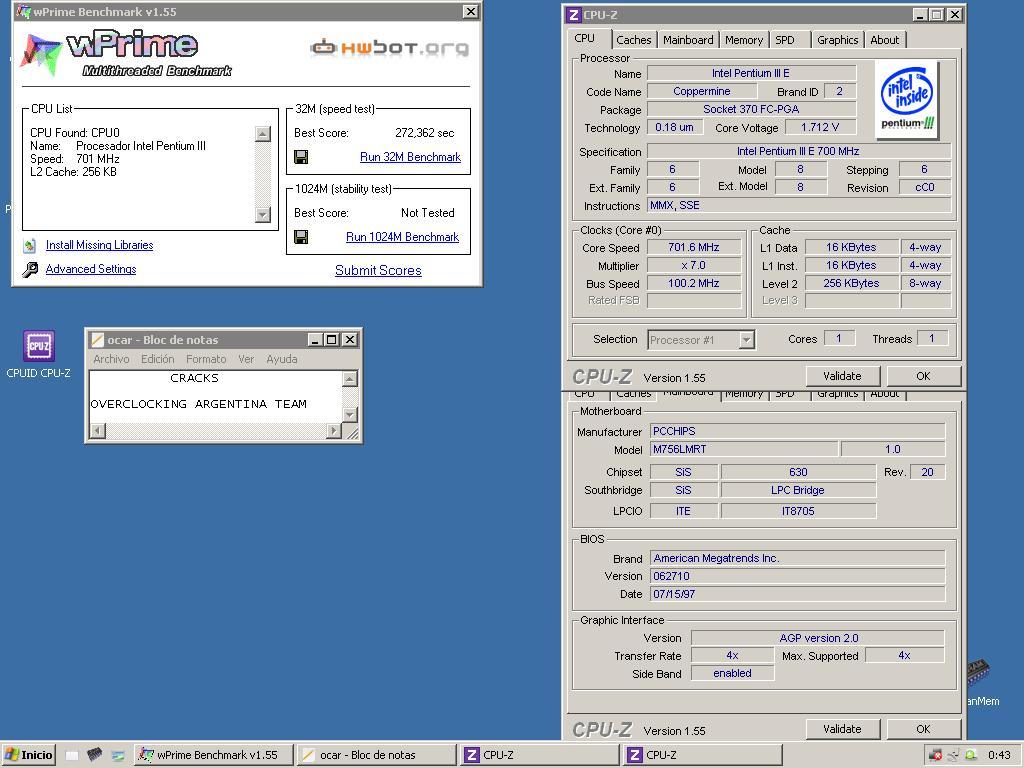1024x768 pixels.
Task: Click the M756LMRT model field
Action: tap(744, 449)
